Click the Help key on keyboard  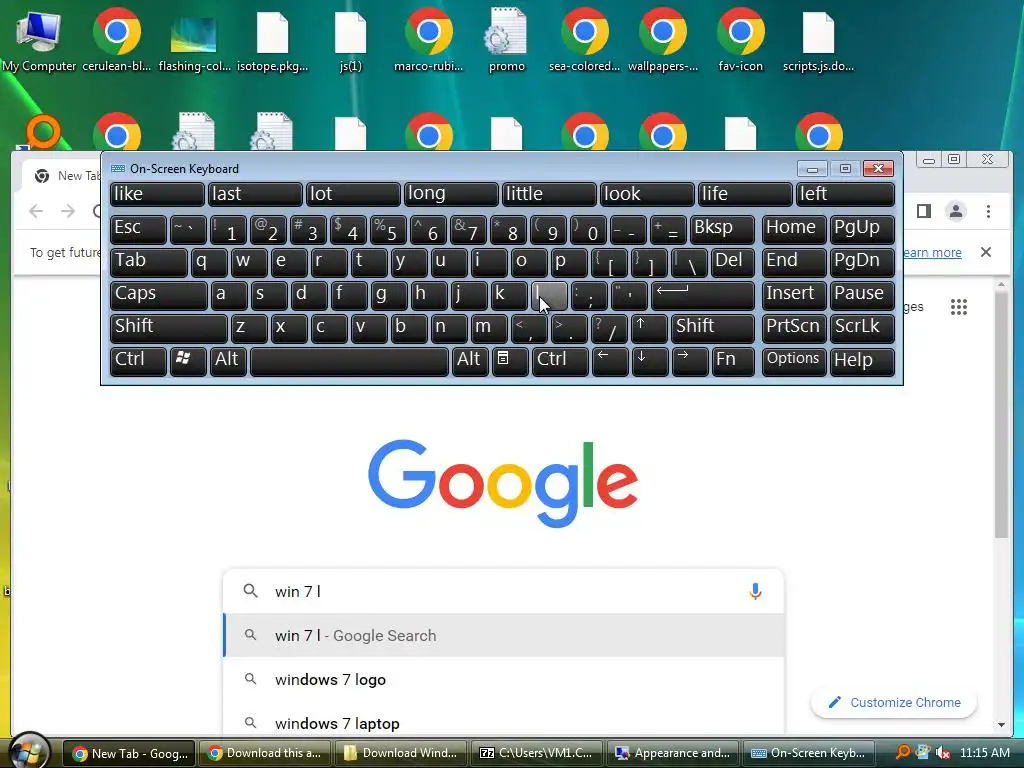pyautogui.click(x=862, y=361)
